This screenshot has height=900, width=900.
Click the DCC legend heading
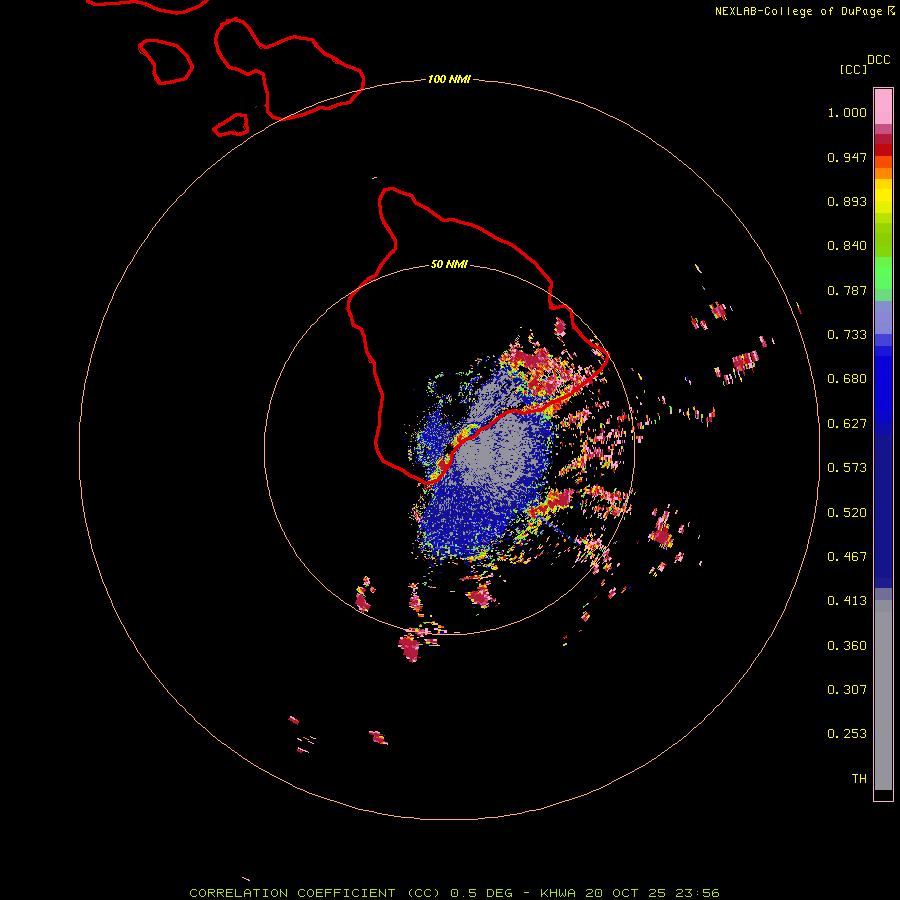878,60
